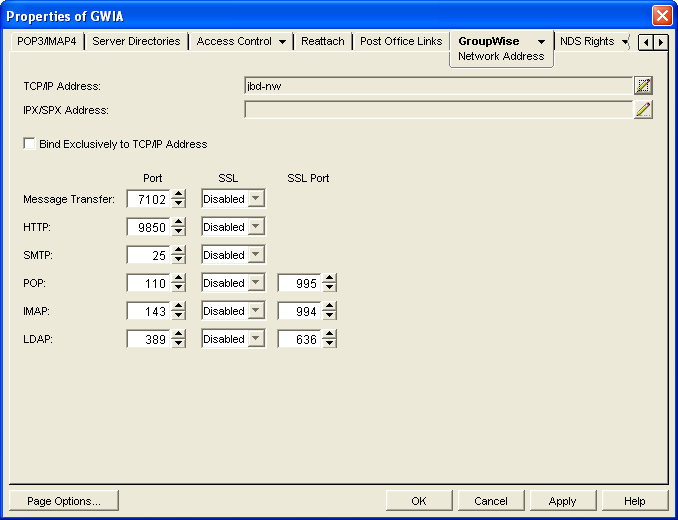678x520 pixels.
Task: Click the Page Options button
Action: pyautogui.click(x=64, y=501)
